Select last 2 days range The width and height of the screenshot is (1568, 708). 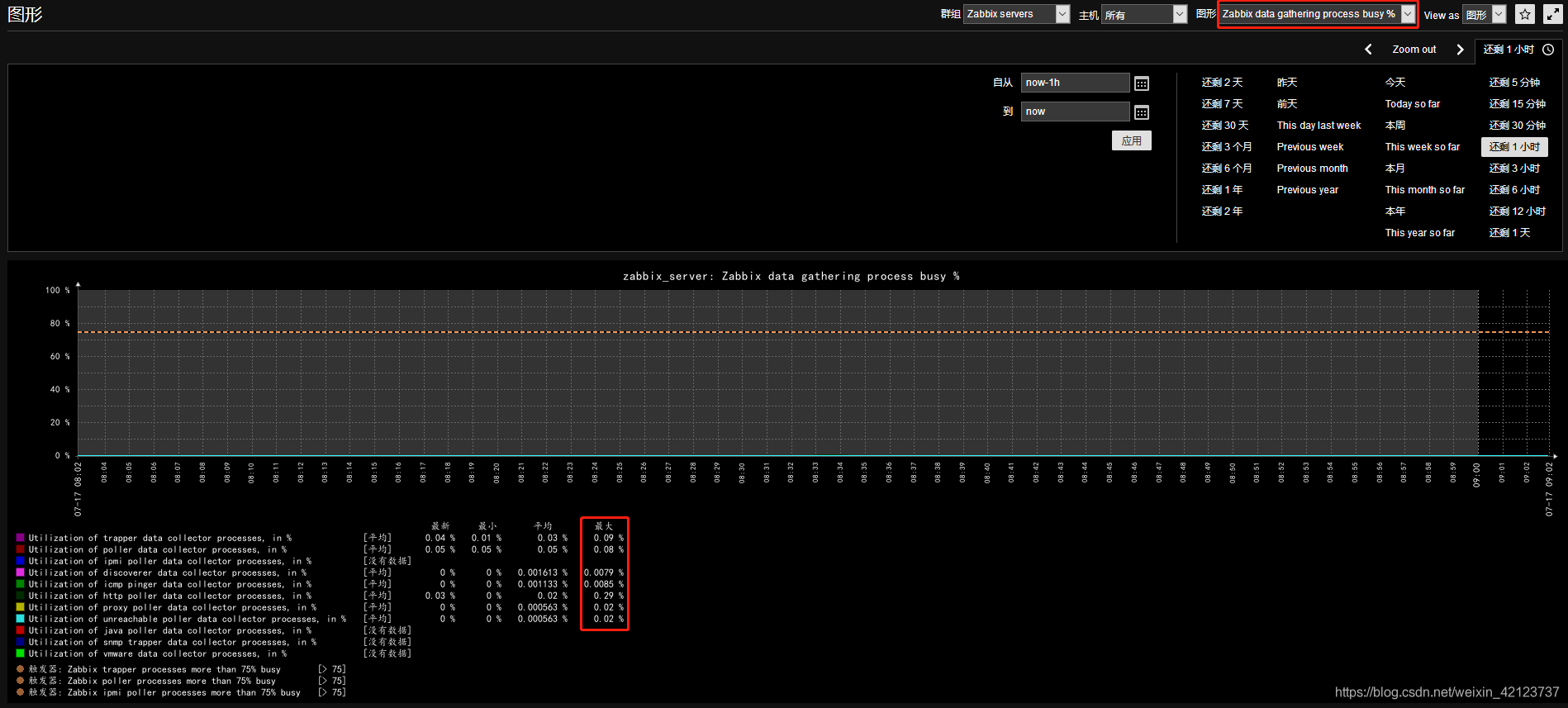click(x=1222, y=83)
